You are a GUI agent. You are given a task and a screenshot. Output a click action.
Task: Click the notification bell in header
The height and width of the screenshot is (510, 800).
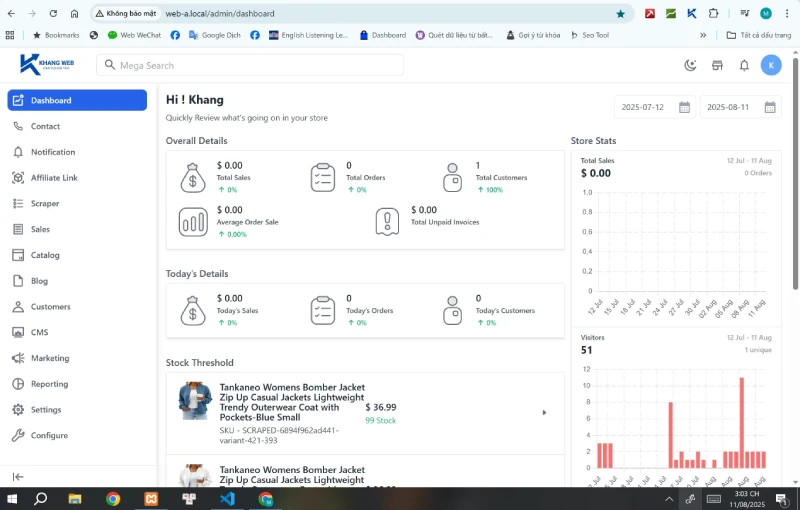pyautogui.click(x=744, y=65)
